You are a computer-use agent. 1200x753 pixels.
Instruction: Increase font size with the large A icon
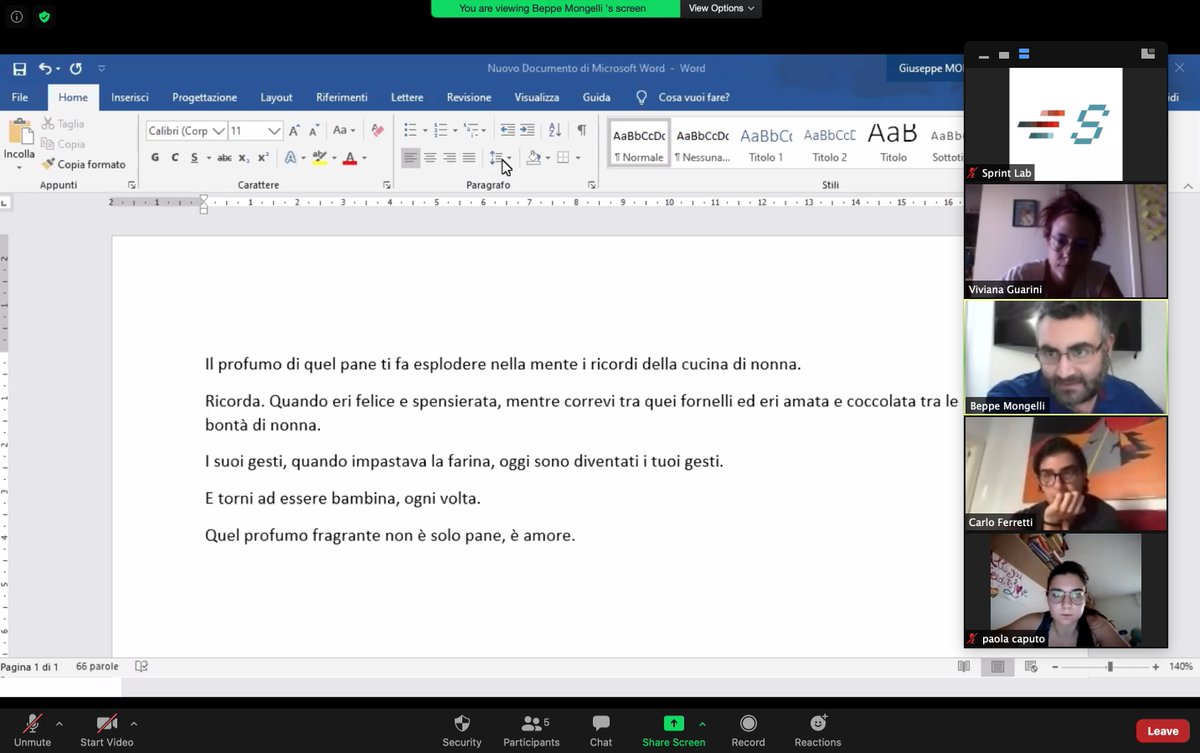coord(294,131)
